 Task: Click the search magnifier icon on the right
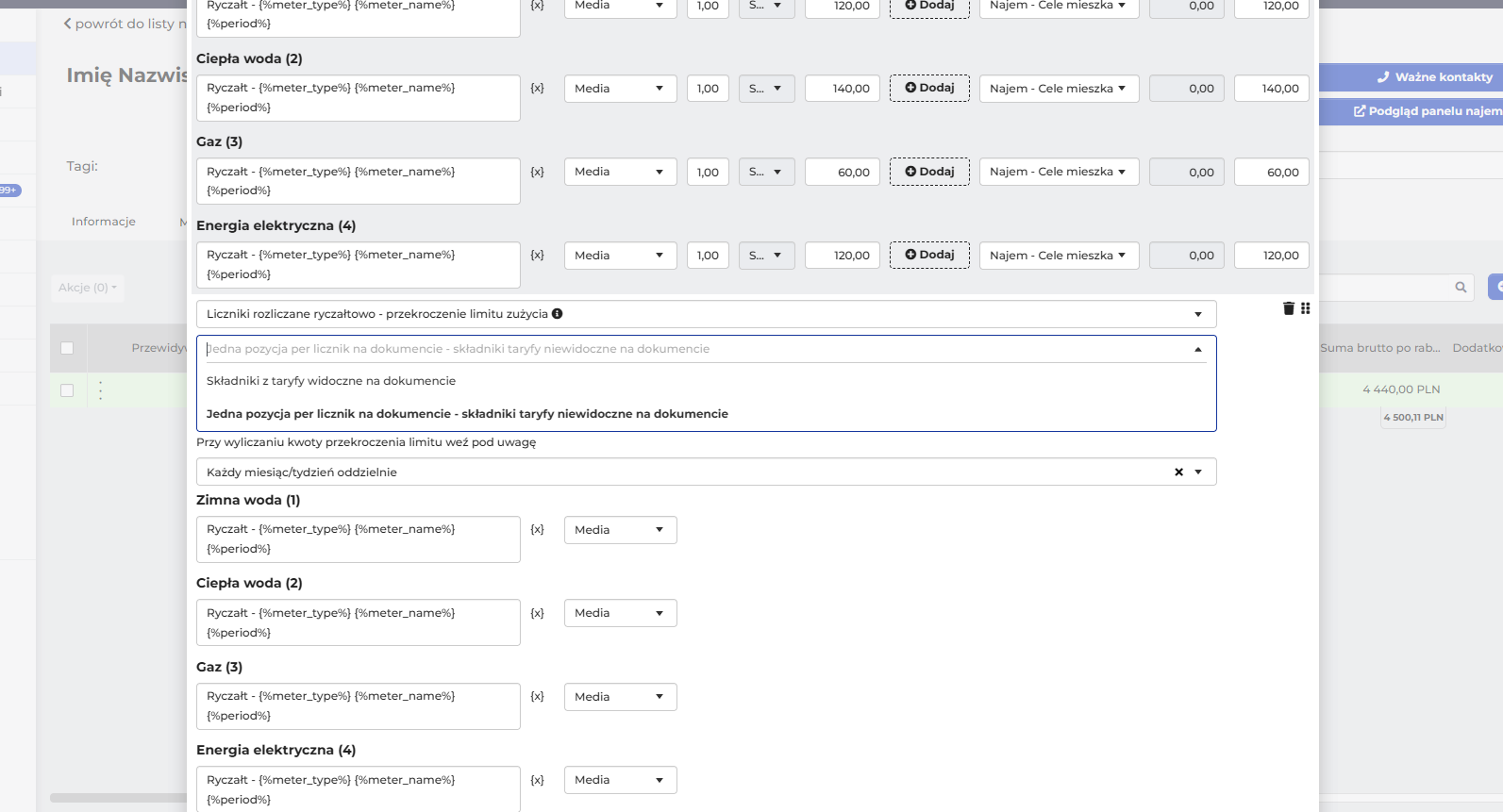pyautogui.click(x=1461, y=288)
